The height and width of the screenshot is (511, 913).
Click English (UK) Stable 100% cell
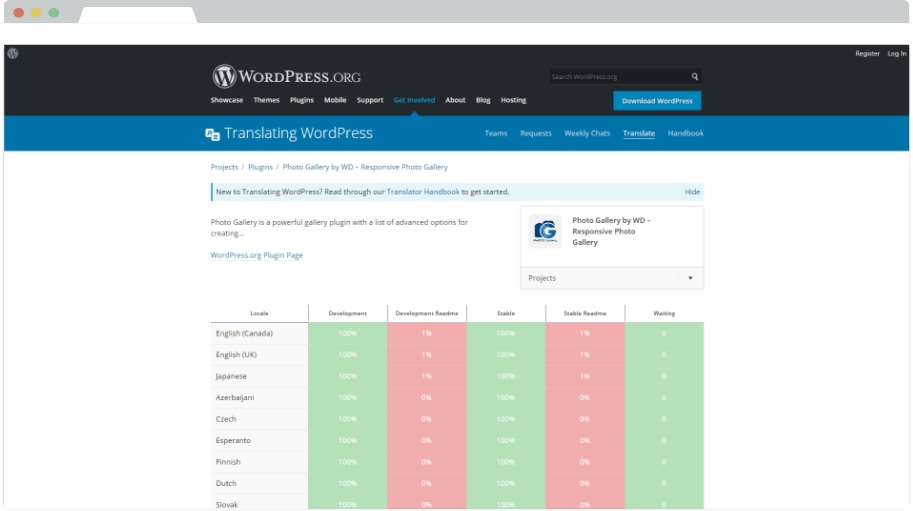[x=506, y=354]
